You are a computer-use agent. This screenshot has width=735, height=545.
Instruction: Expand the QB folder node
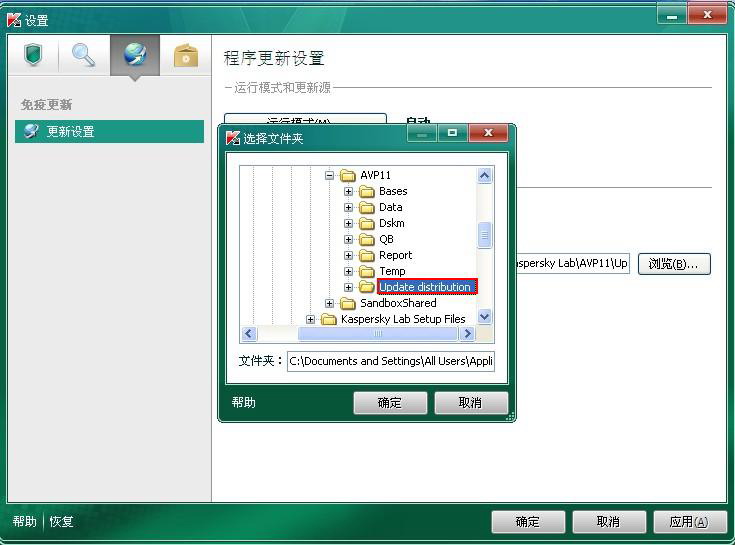point(348,239)
